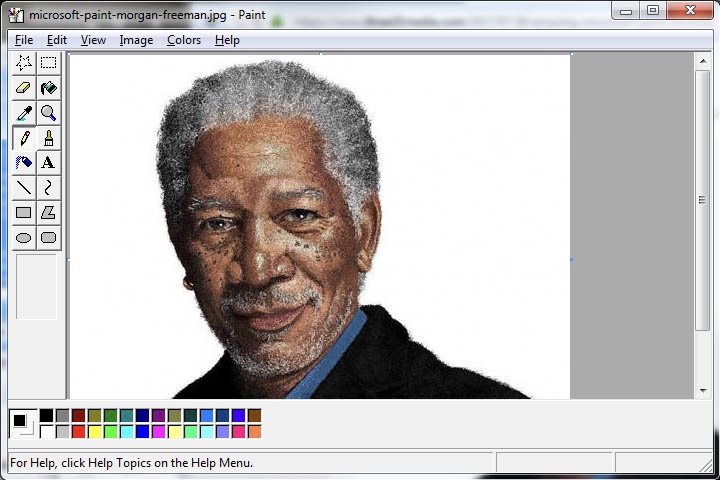The image size is (720, 480).
Task: Select the white palette swatch
Action: [46, 432]
